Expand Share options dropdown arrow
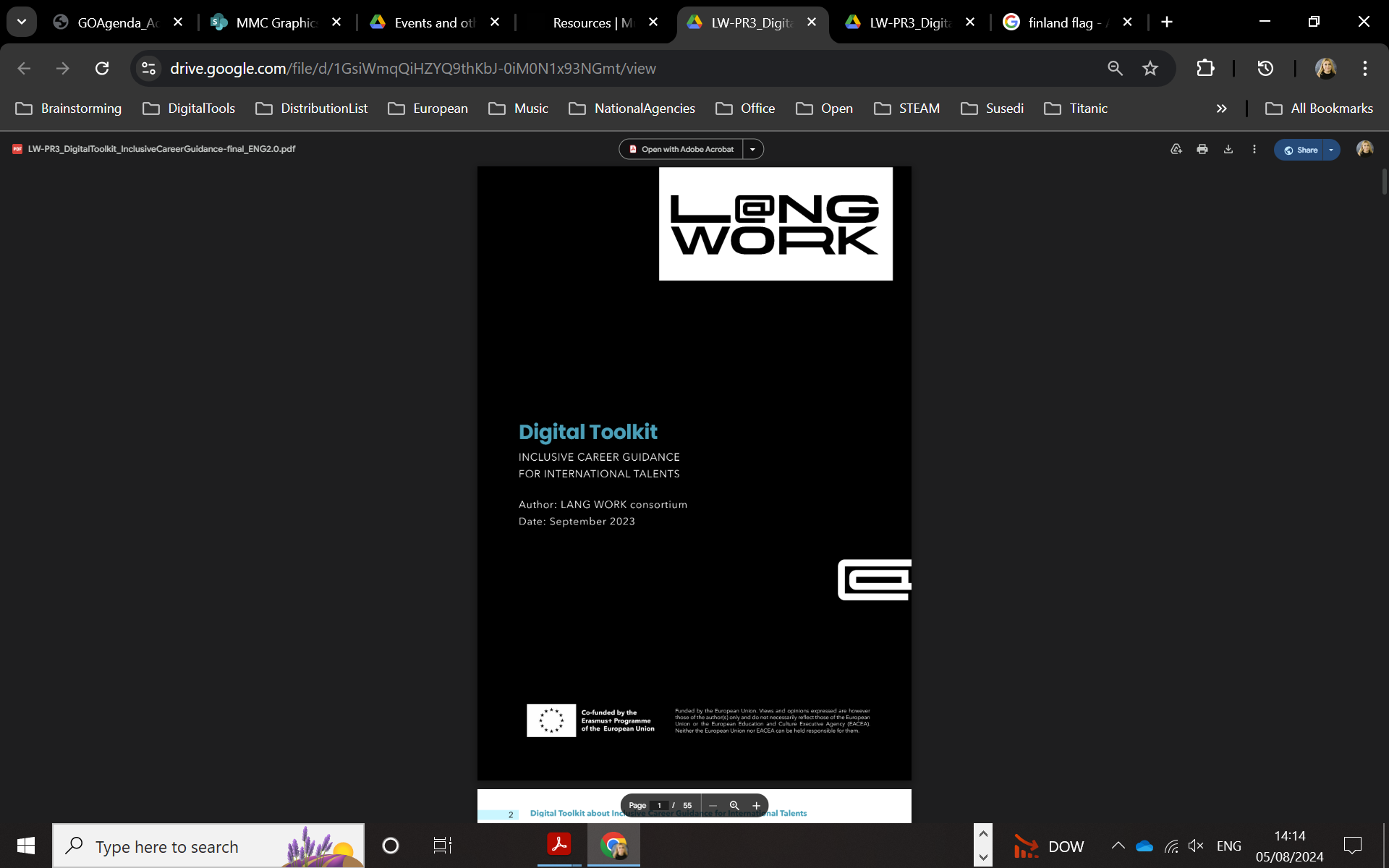The image size is (1389, 868). (x=1331, y=150)
